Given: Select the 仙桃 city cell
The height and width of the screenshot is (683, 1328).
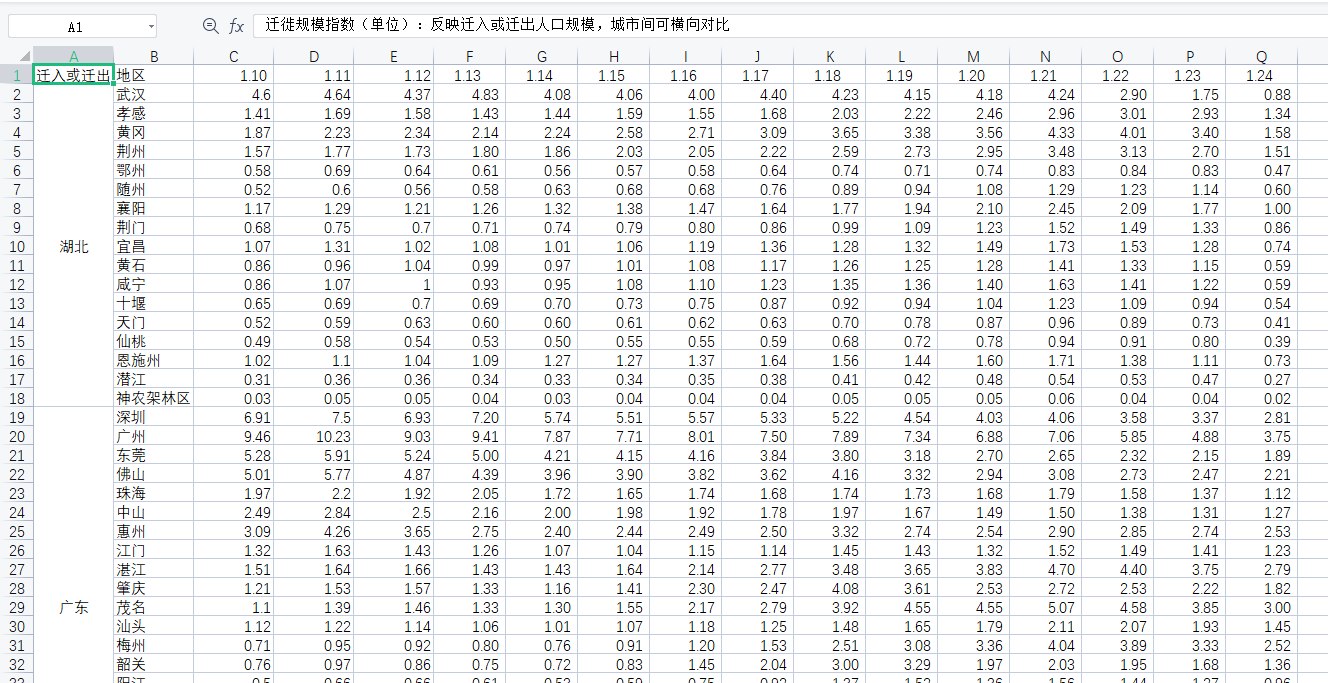Looking at the screenshot, I should click(154, 341).
